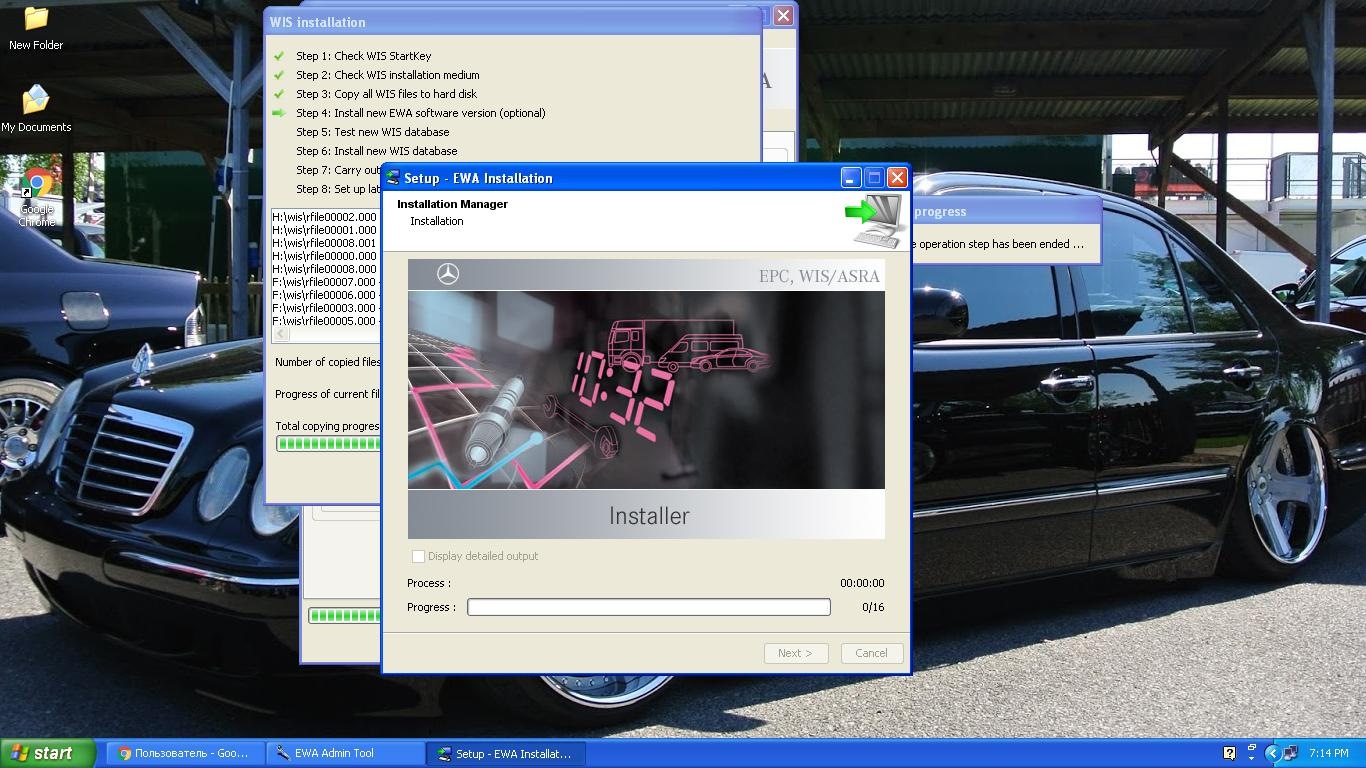Screen dimensions: 1366x768
Task: Minimize the EWA Installation setup window
Action: point(850,178)
